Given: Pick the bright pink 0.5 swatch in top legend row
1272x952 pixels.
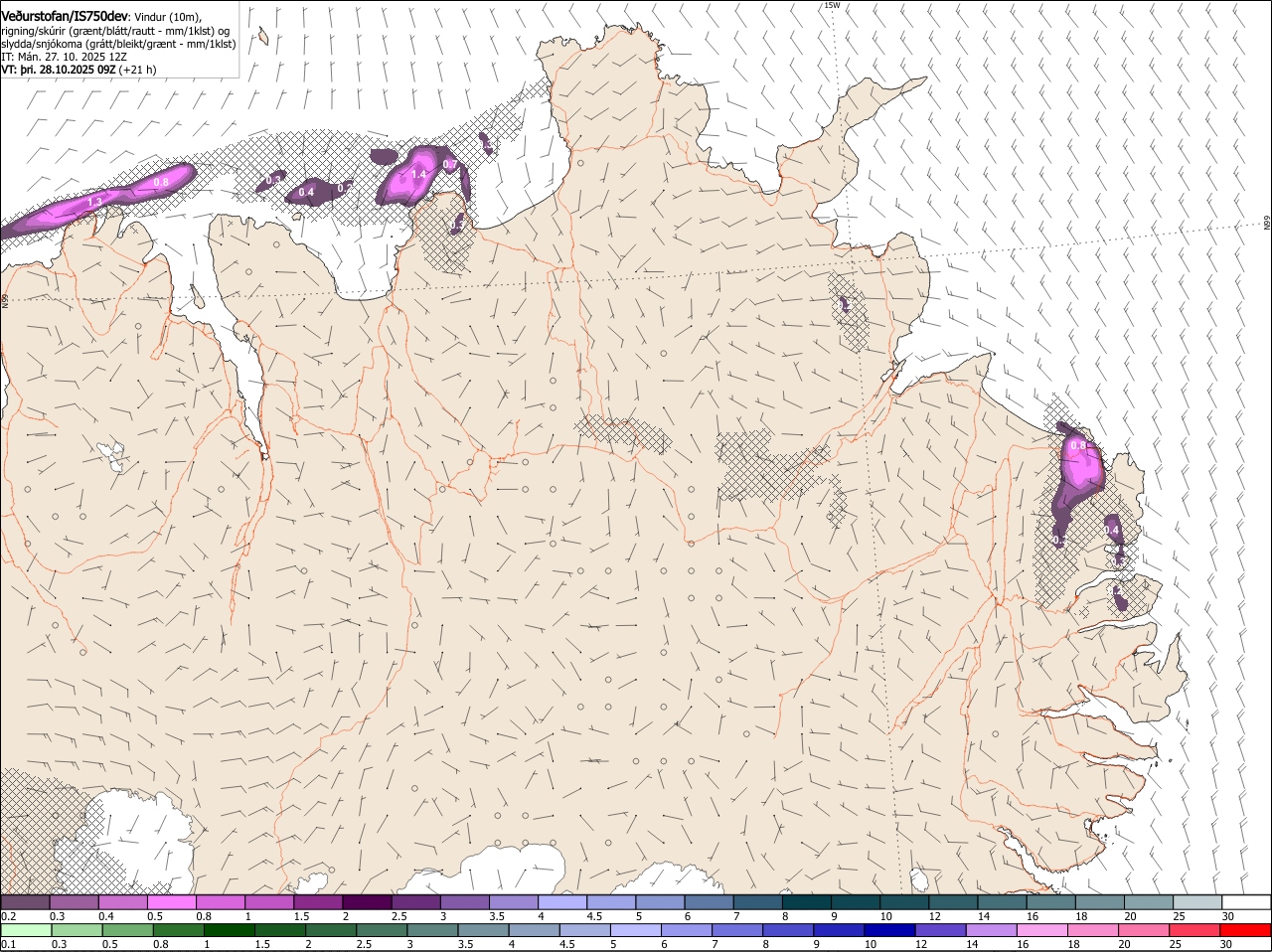Looking at the screenshot, I should [x=172, y=901].
